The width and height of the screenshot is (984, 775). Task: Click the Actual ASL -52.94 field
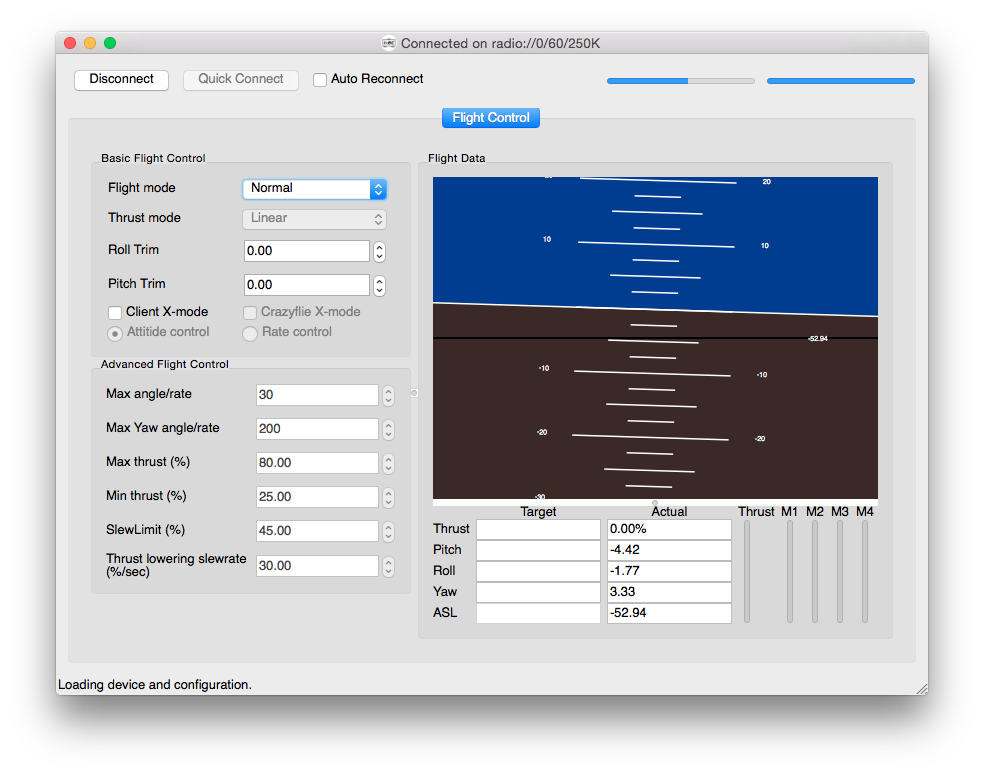tap(669, 613)
